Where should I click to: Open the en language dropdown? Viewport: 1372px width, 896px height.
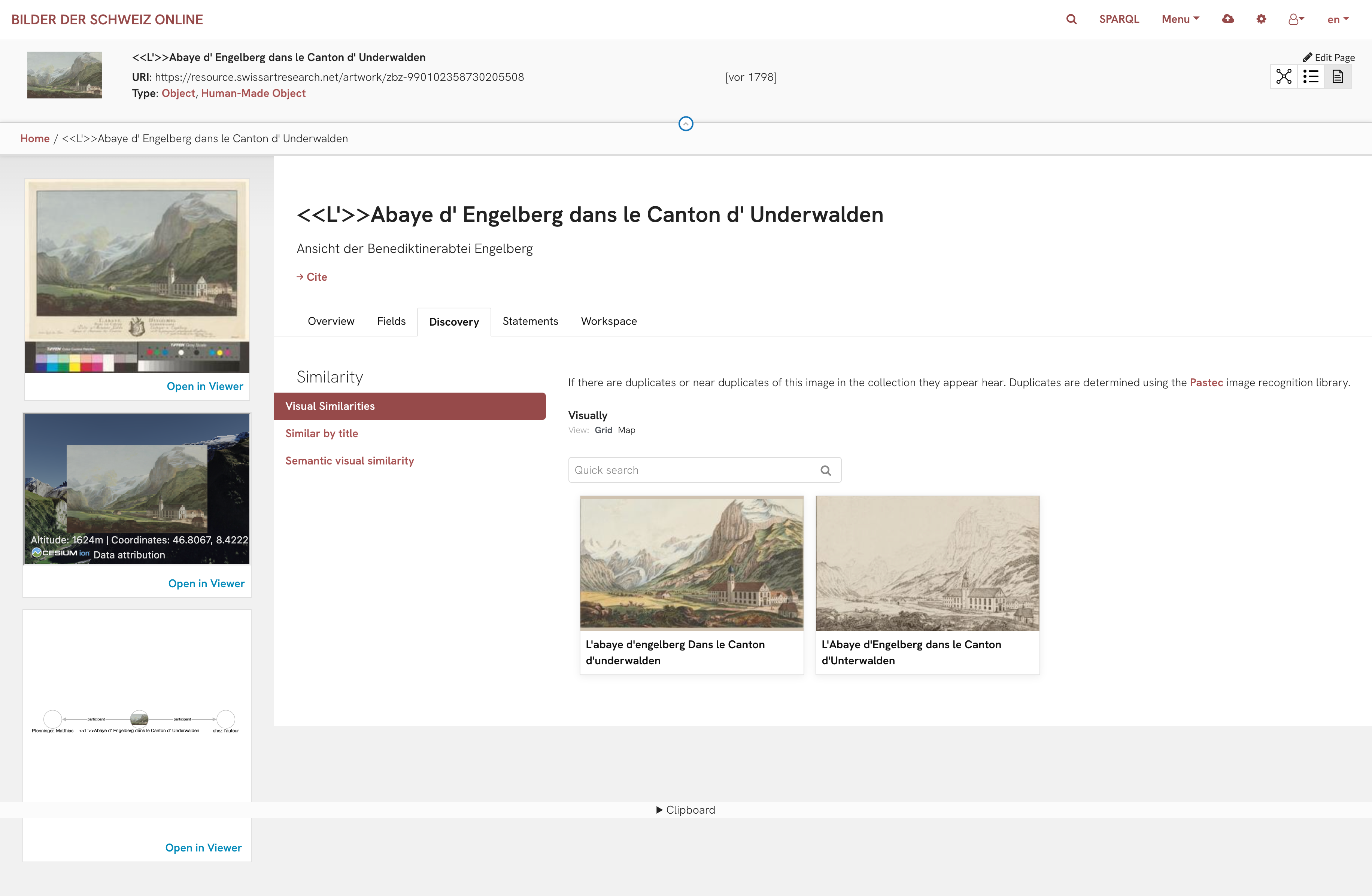pos(1338,19)
